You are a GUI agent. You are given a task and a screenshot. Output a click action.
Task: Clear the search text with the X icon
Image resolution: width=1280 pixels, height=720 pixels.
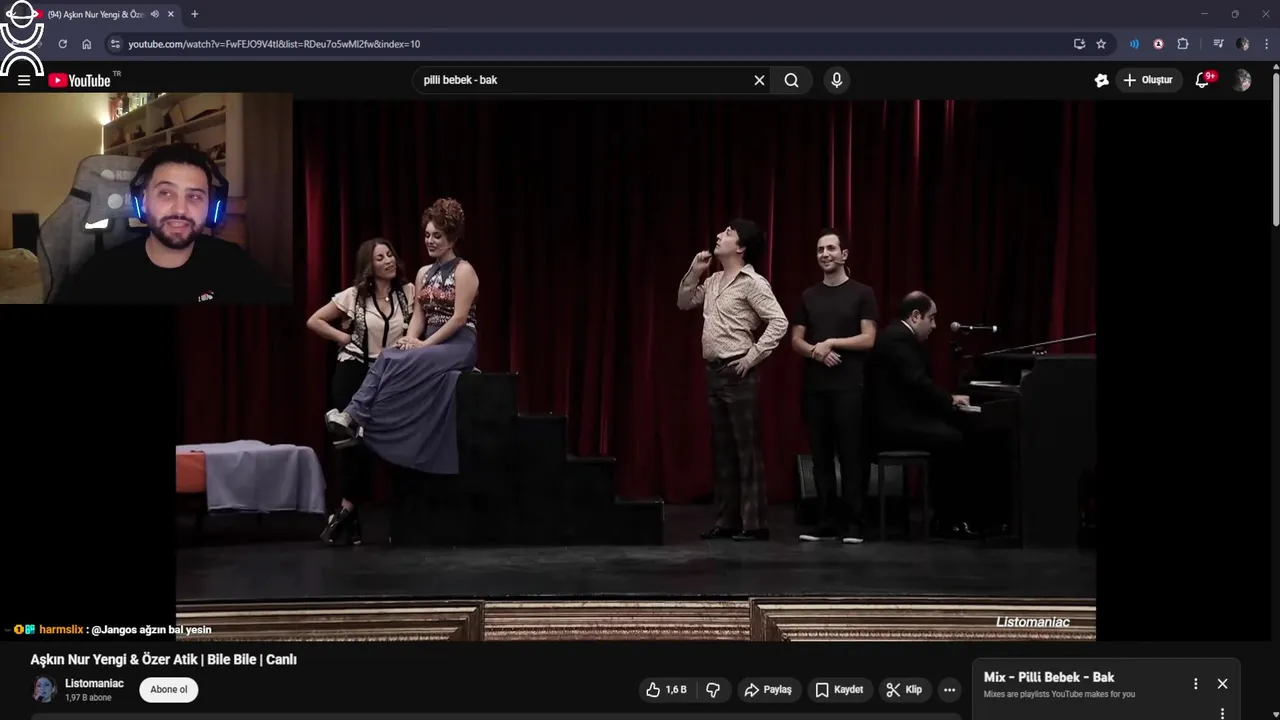pyautogui.click(x=759, y=80)
